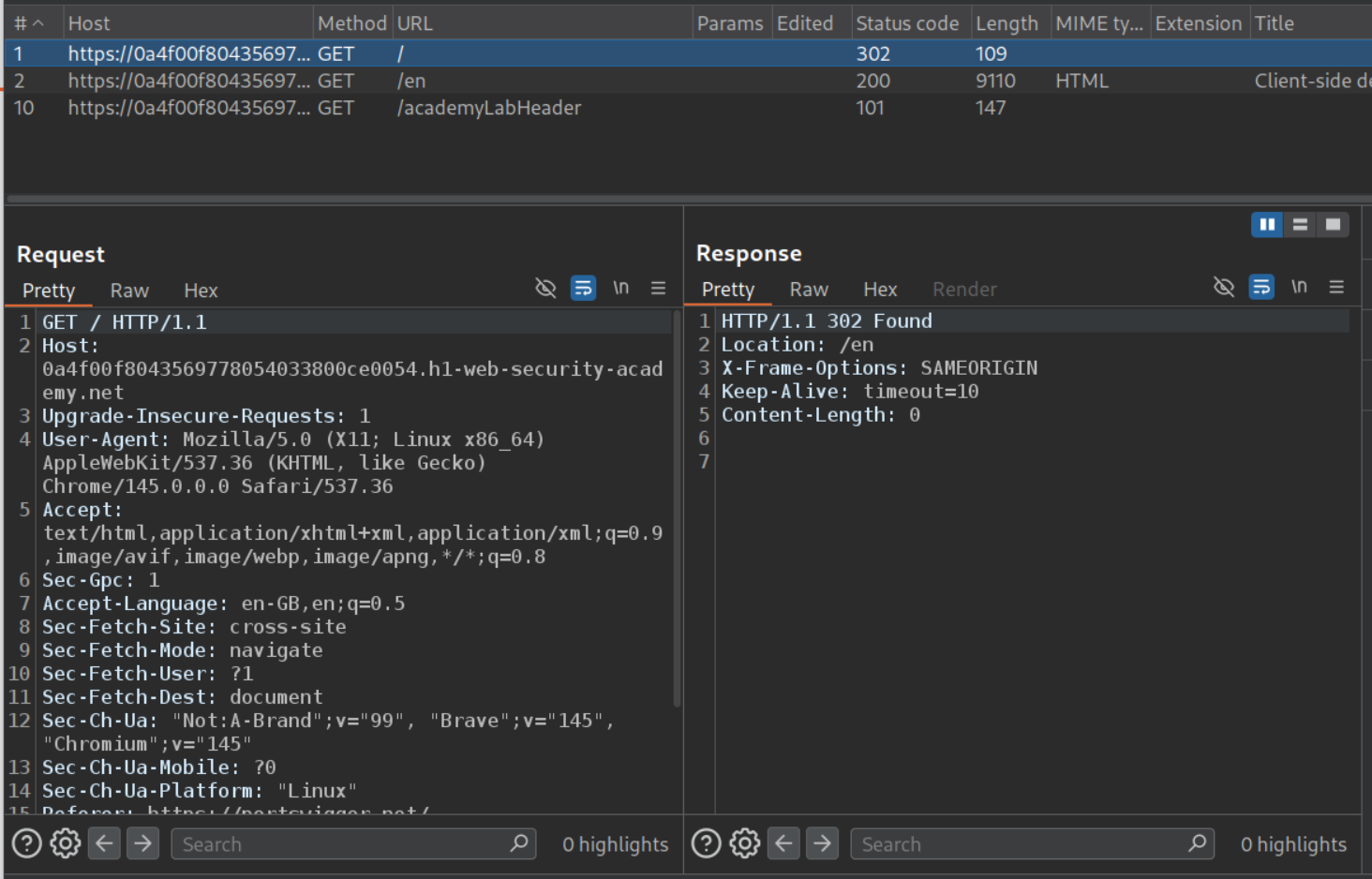Select side-by-side split layout icon
The image size is (1372, 879).
pos(1267,225)
